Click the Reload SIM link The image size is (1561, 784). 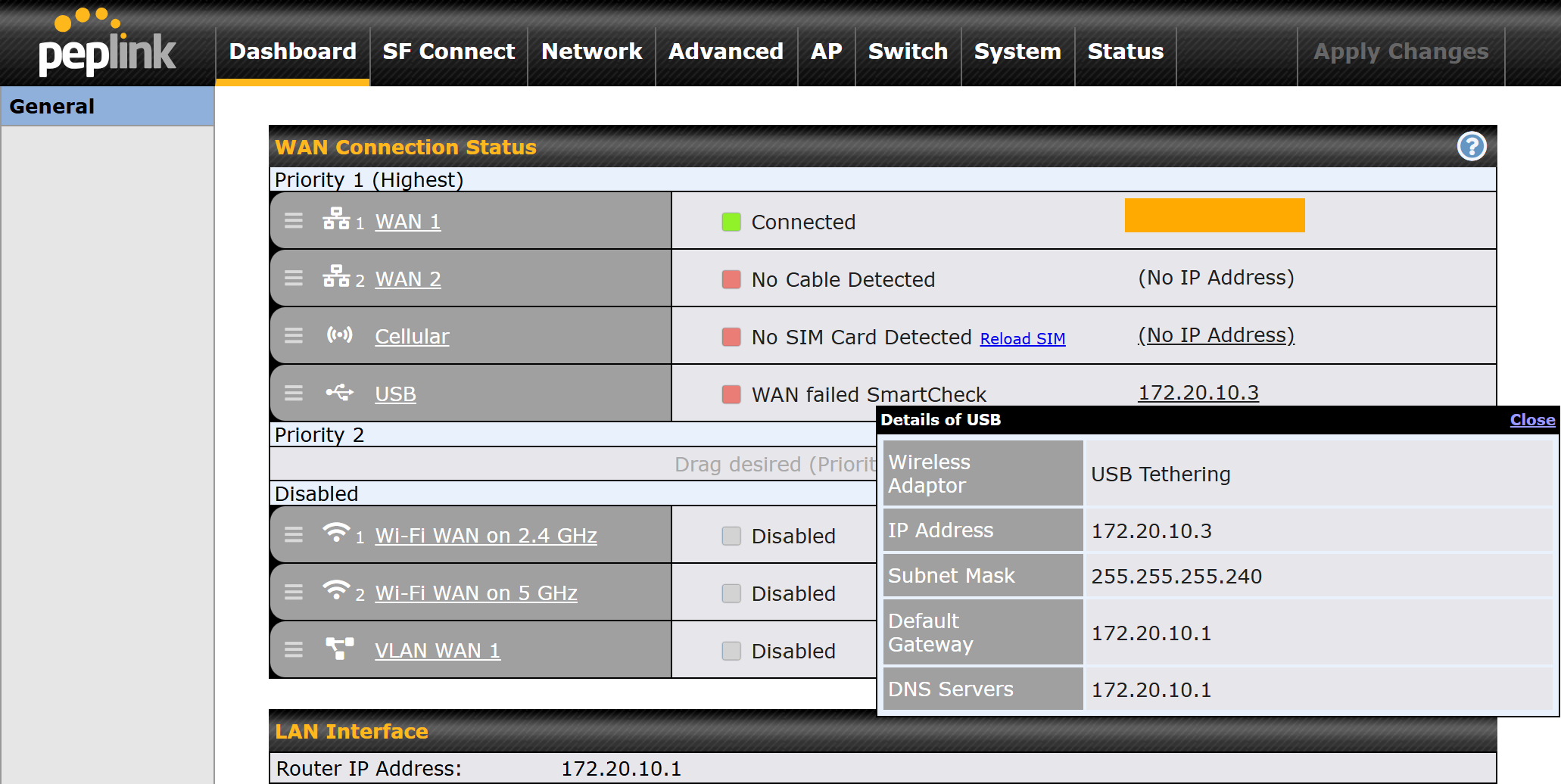point(1022,339)
